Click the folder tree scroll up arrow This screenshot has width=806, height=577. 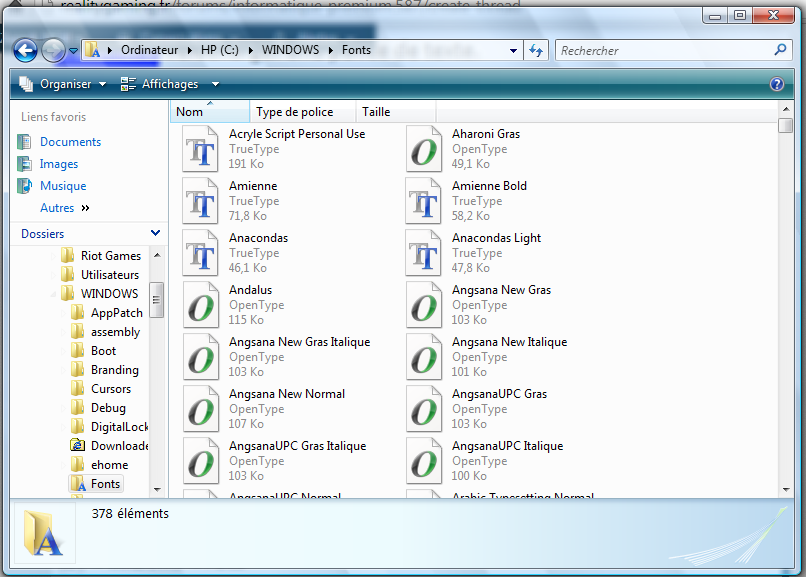tap(157, 255)
